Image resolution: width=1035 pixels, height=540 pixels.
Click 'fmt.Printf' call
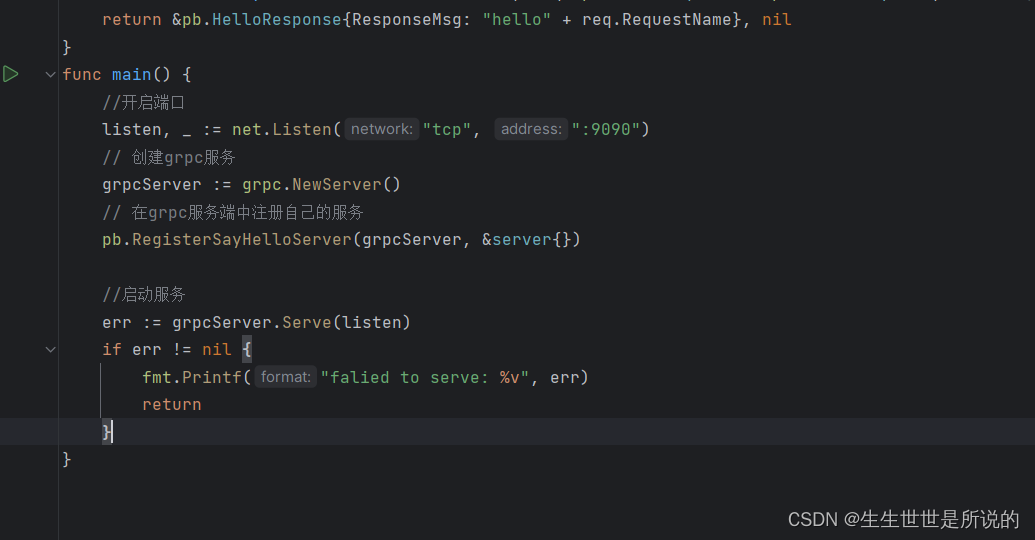pos(192,378)
